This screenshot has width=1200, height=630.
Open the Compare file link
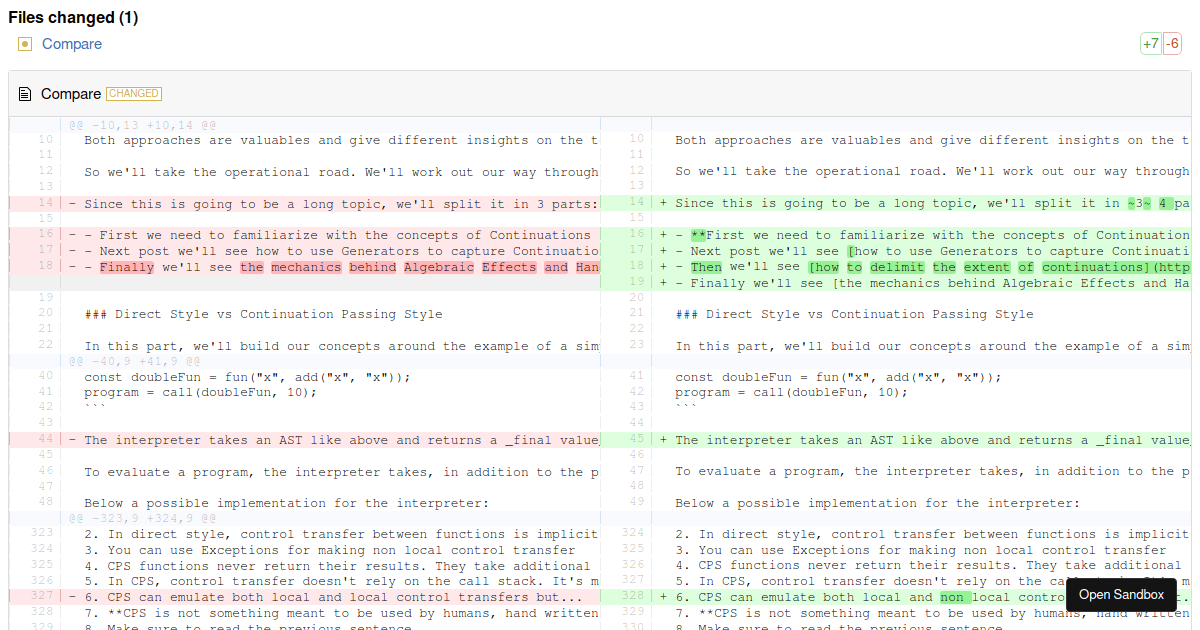point(71,44)
